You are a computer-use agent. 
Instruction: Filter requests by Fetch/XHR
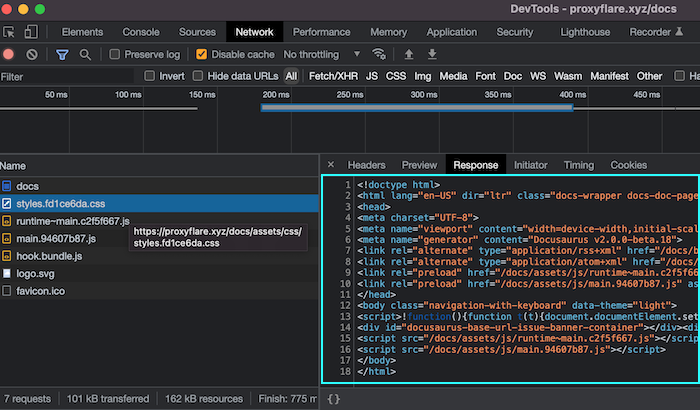333,76
